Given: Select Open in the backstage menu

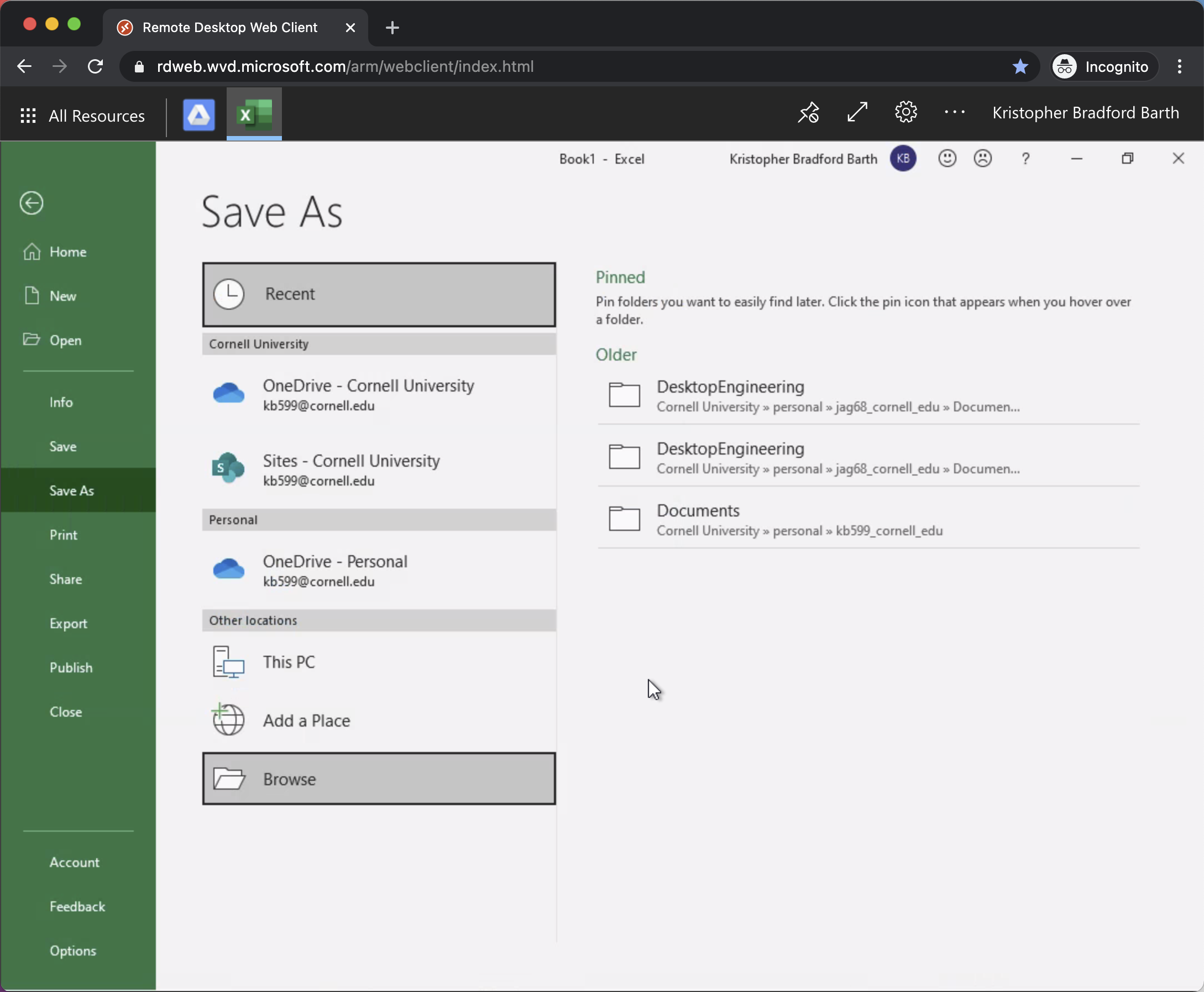Looking at the screenshot, I should (x=78, y=340).
